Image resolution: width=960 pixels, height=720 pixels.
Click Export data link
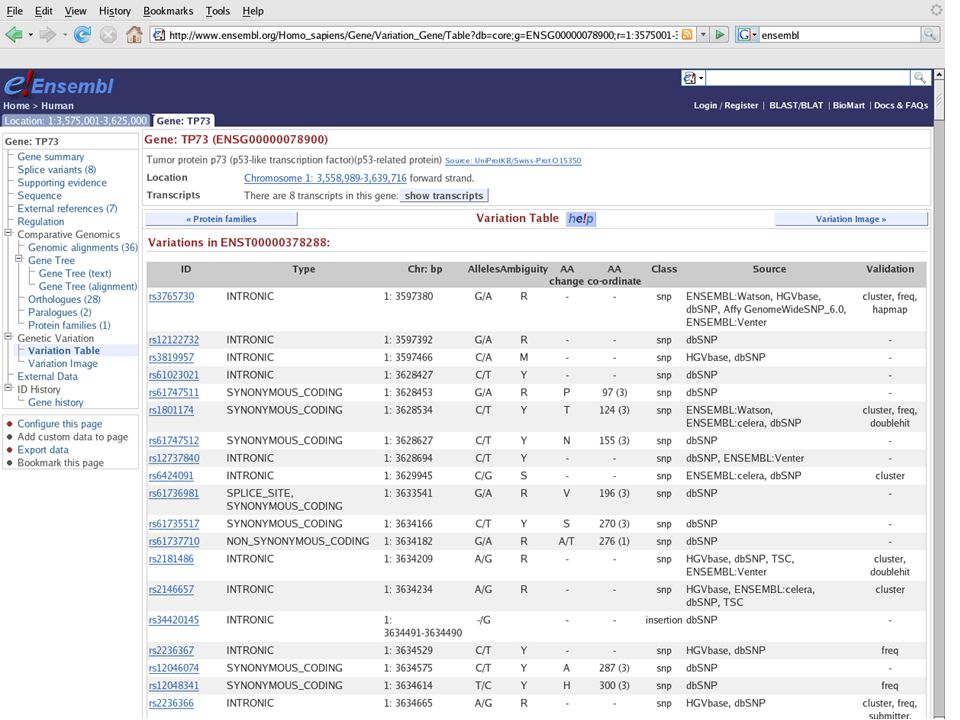click(43, 449)
